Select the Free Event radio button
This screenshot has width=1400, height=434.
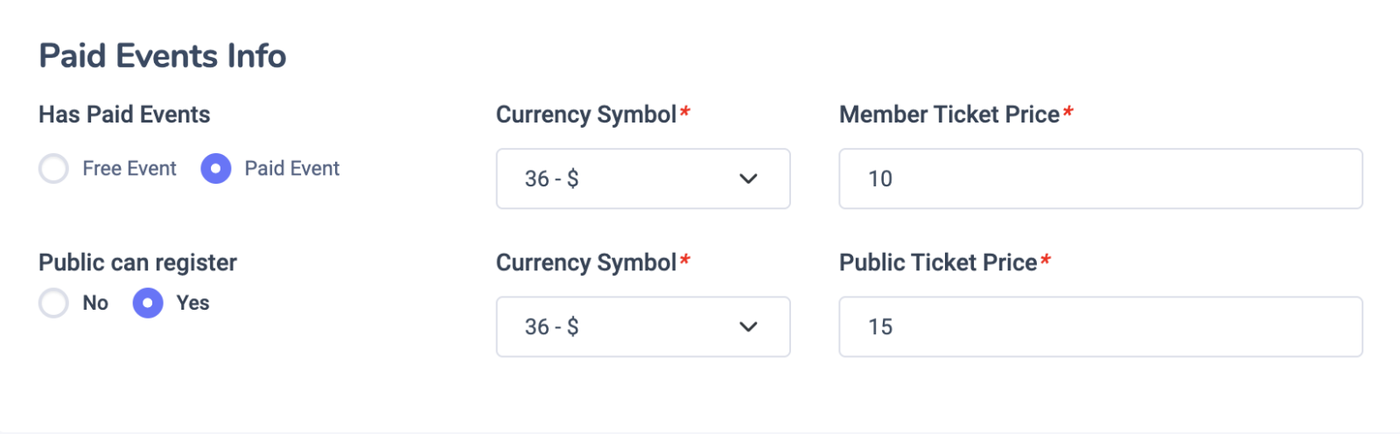(54, 169)
